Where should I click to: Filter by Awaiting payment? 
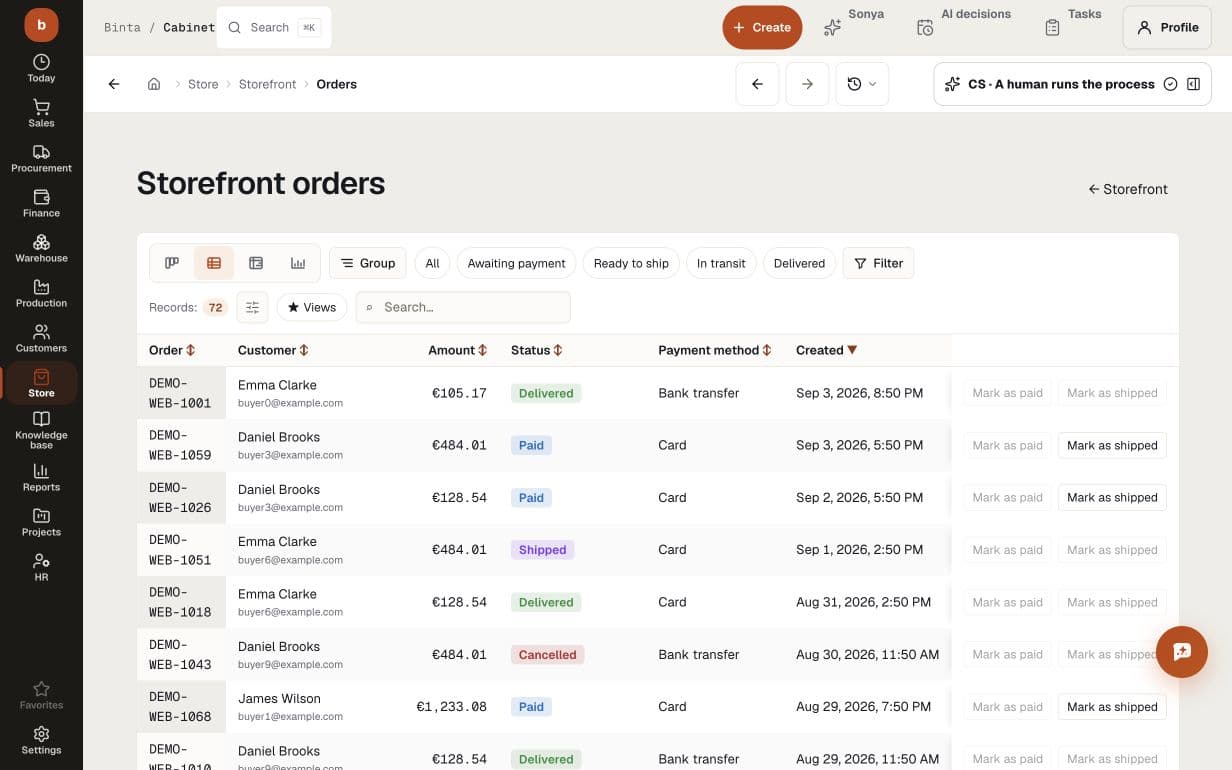click(x=516, y=263)
